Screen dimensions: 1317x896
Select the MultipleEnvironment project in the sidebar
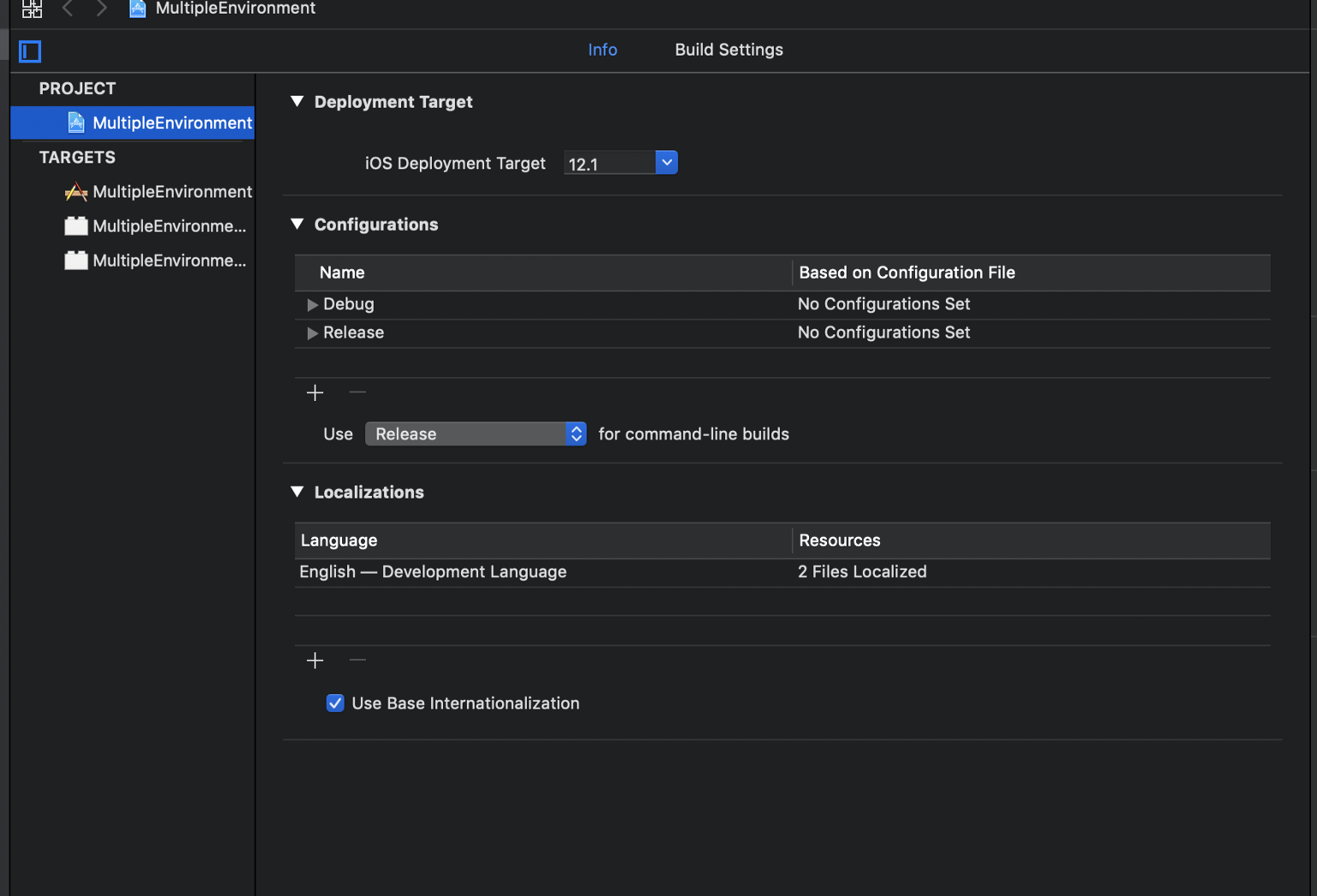[x=133, y=123]
